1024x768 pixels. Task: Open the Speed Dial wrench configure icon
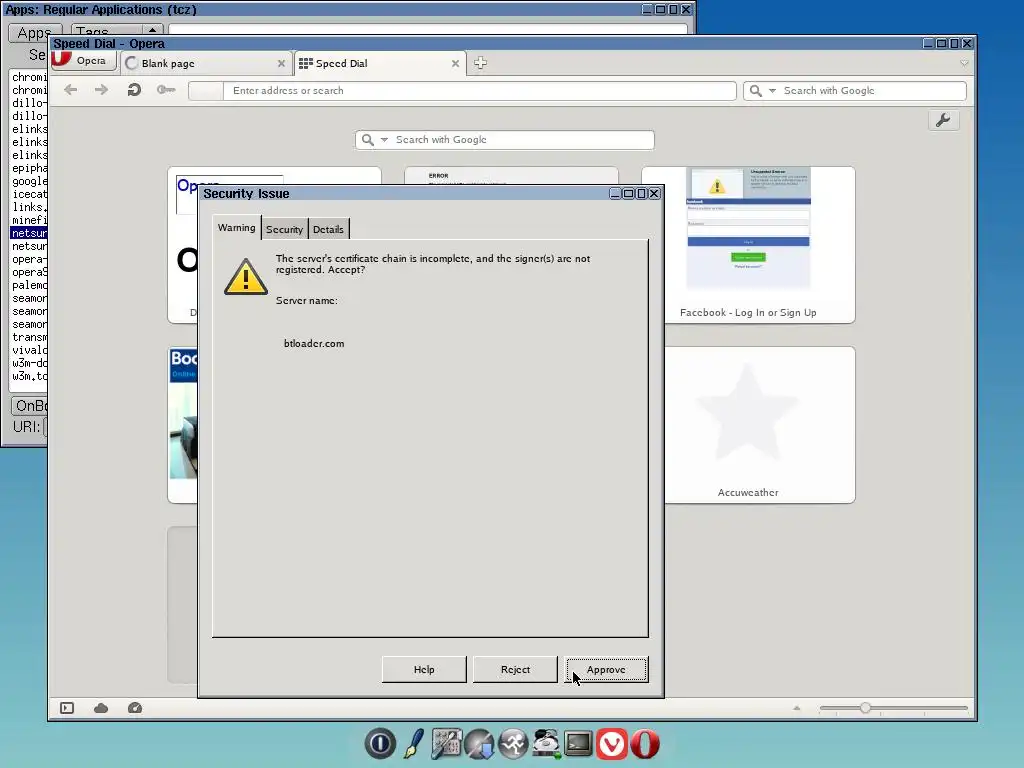point(943,120)
